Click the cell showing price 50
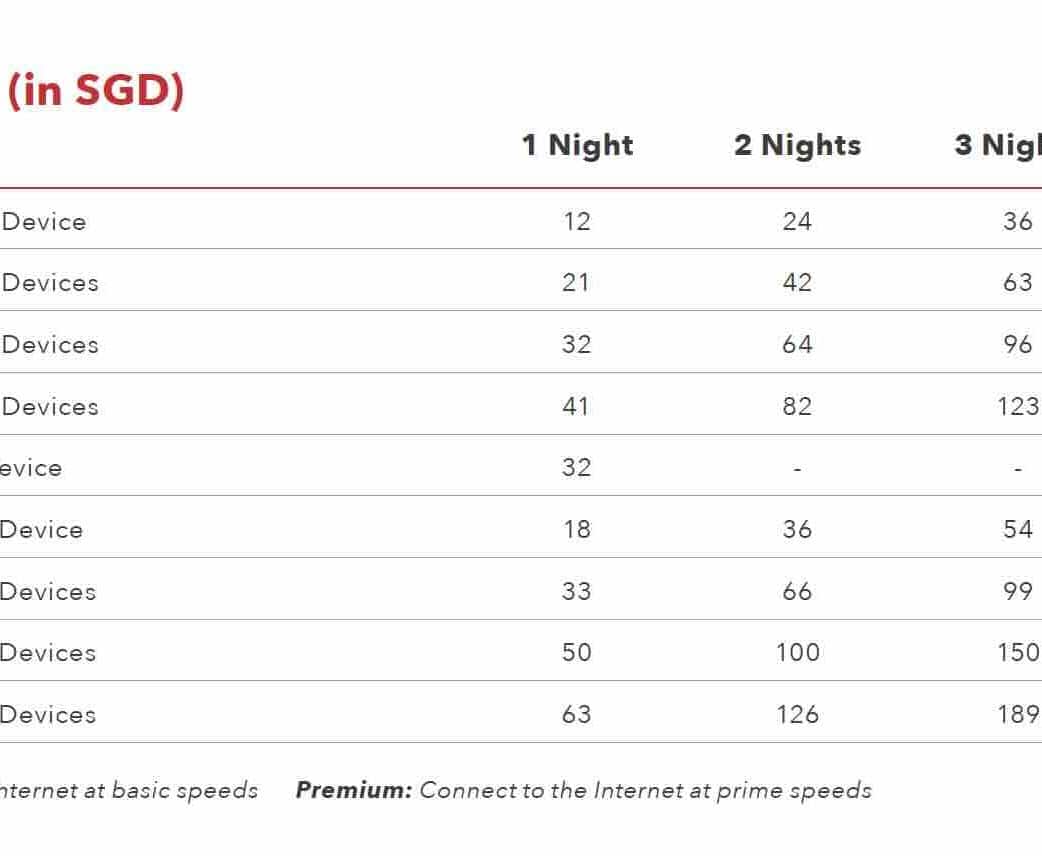This screenshot has height=856, width=1042. (x=577, y=653)
